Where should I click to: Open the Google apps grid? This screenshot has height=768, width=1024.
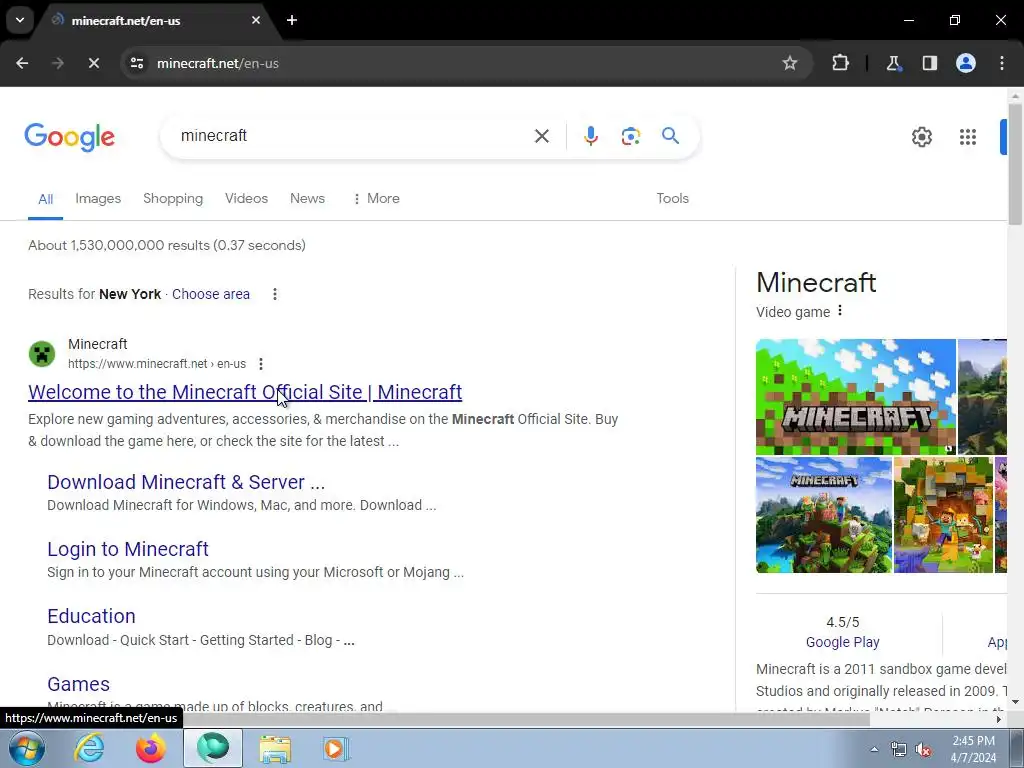coord(968,136)
